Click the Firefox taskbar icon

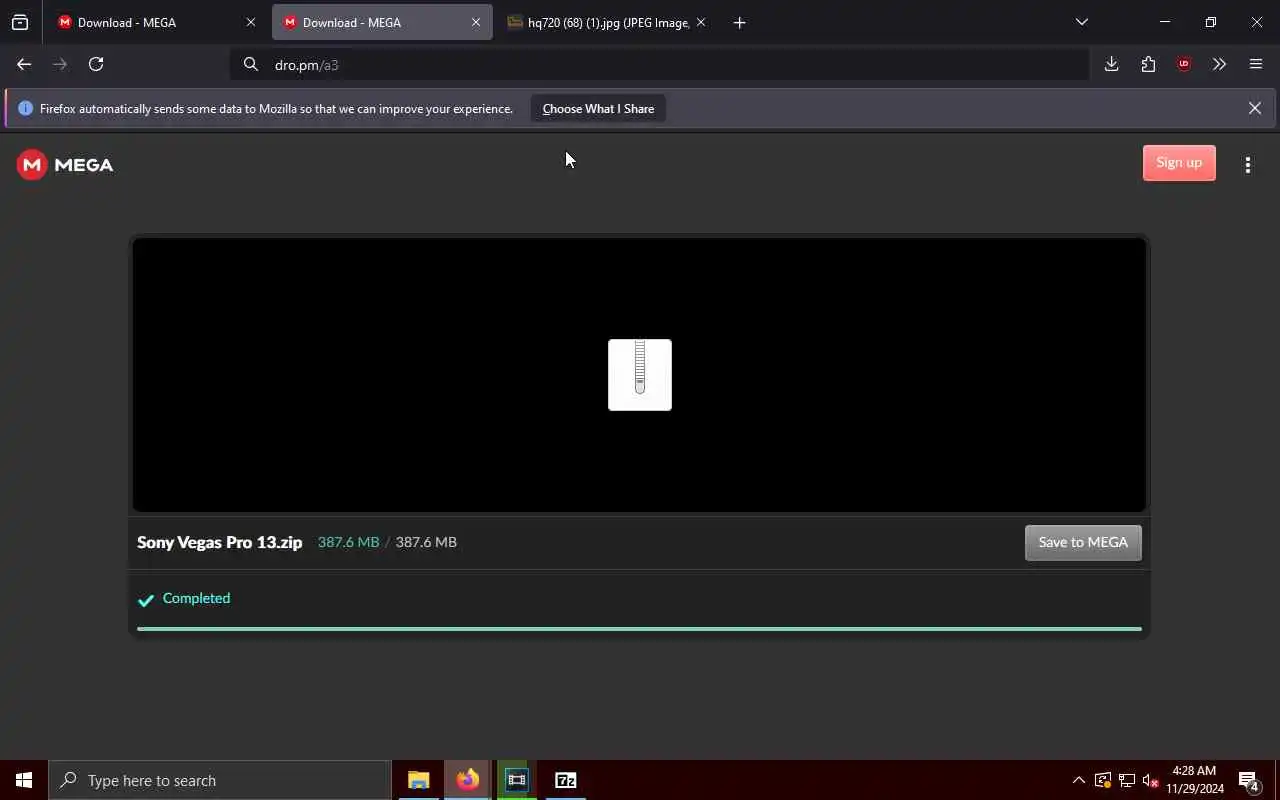[467, 780]
